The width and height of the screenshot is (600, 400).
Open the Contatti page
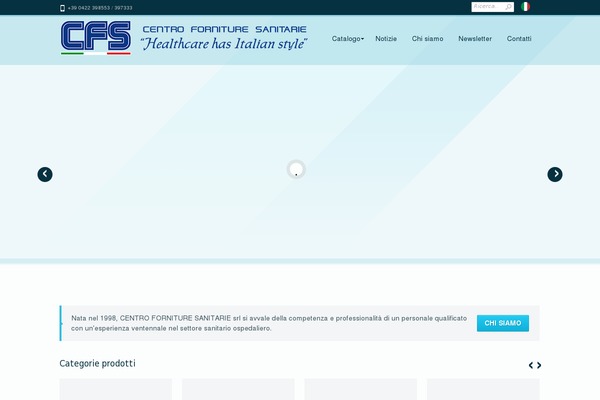(519, 39)
